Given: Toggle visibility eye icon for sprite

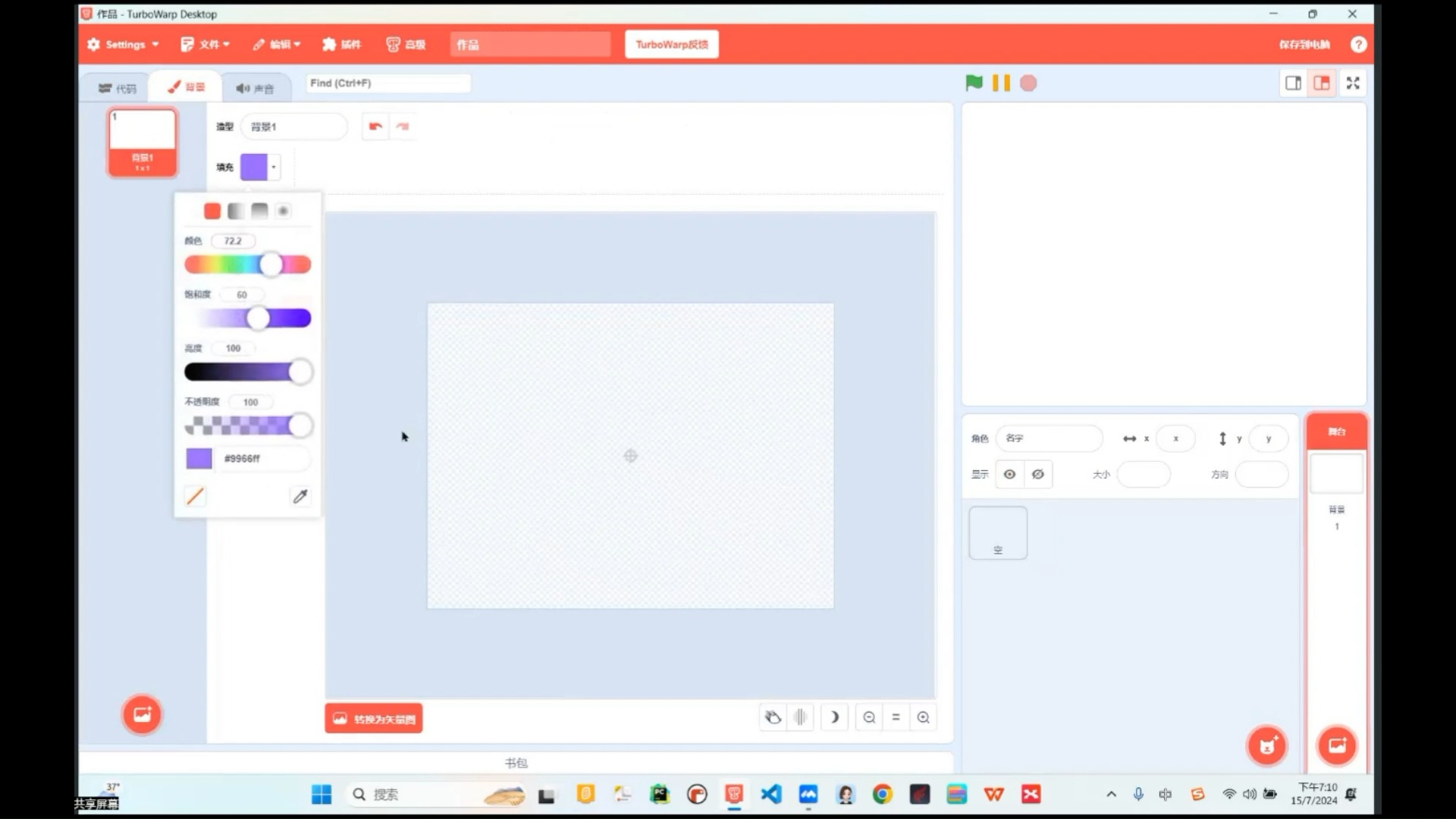Looking at the screenshot, I should tap(1009, 473).
